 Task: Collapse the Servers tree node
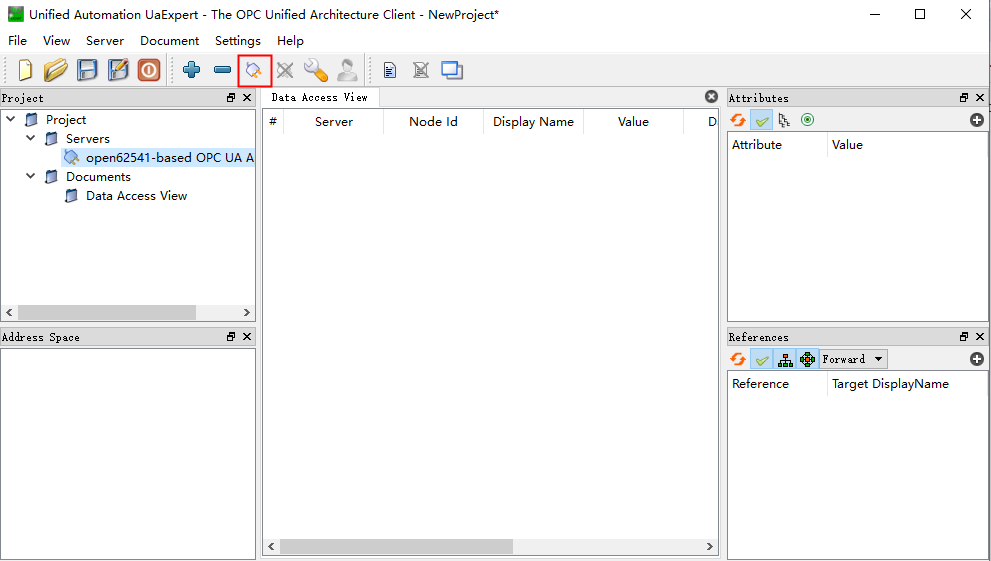click(31, 139)
